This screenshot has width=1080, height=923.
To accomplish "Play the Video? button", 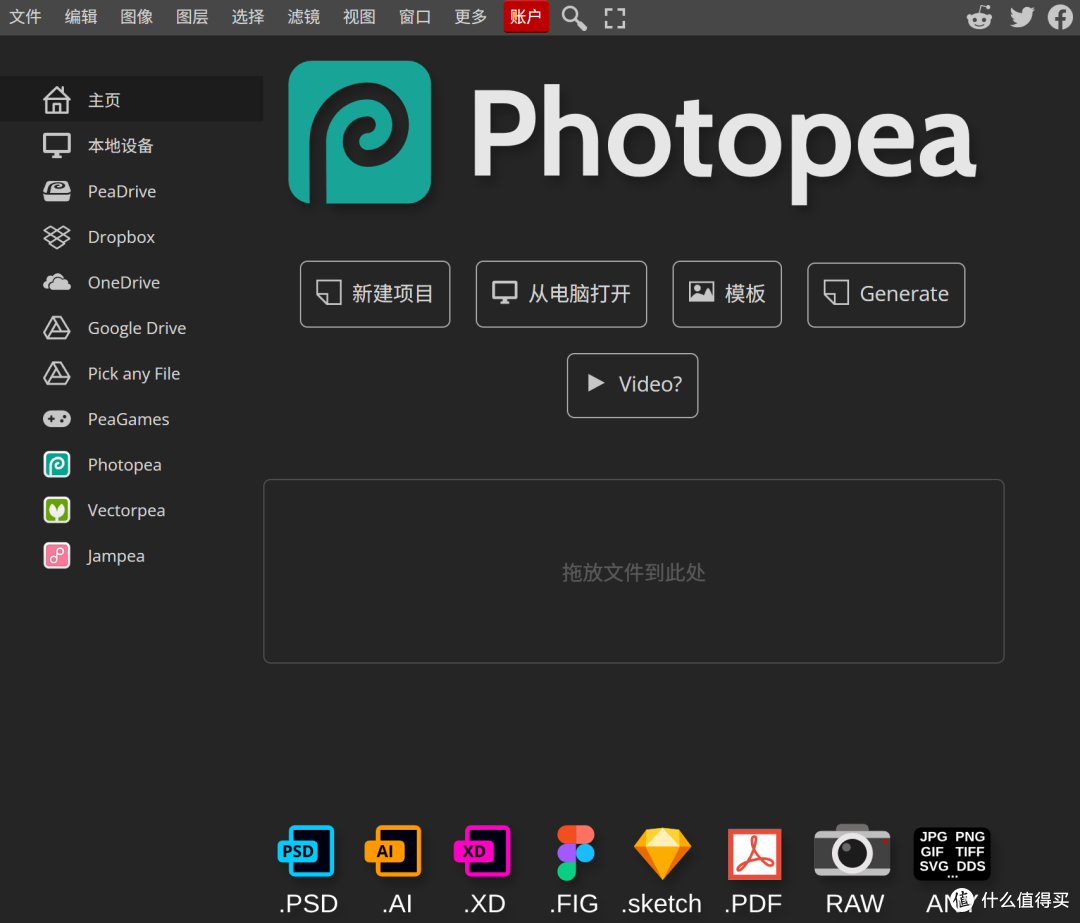I will (x=632, y=385).
